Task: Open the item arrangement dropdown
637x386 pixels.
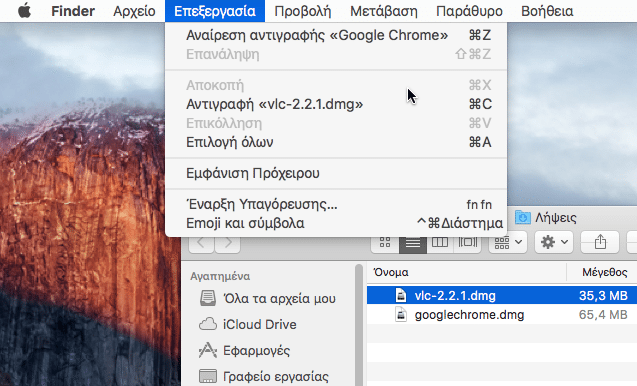Action: pos(508,243)
